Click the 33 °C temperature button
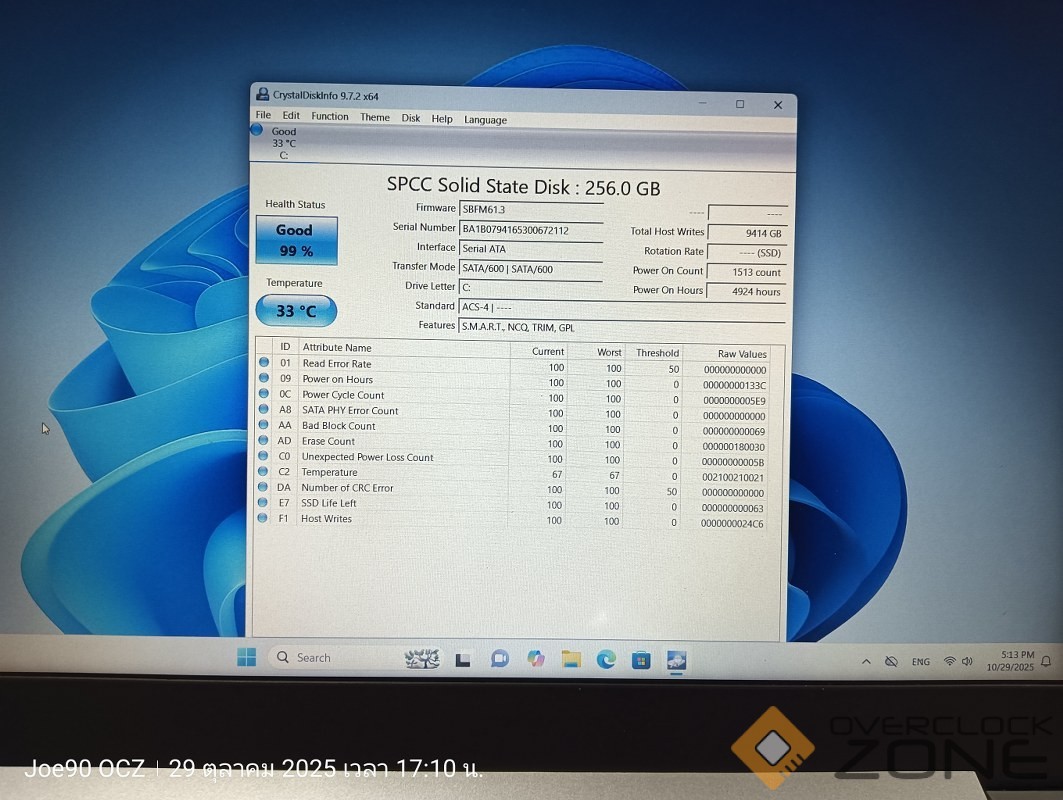This screenshot has width=1063, height=800. 296,311
